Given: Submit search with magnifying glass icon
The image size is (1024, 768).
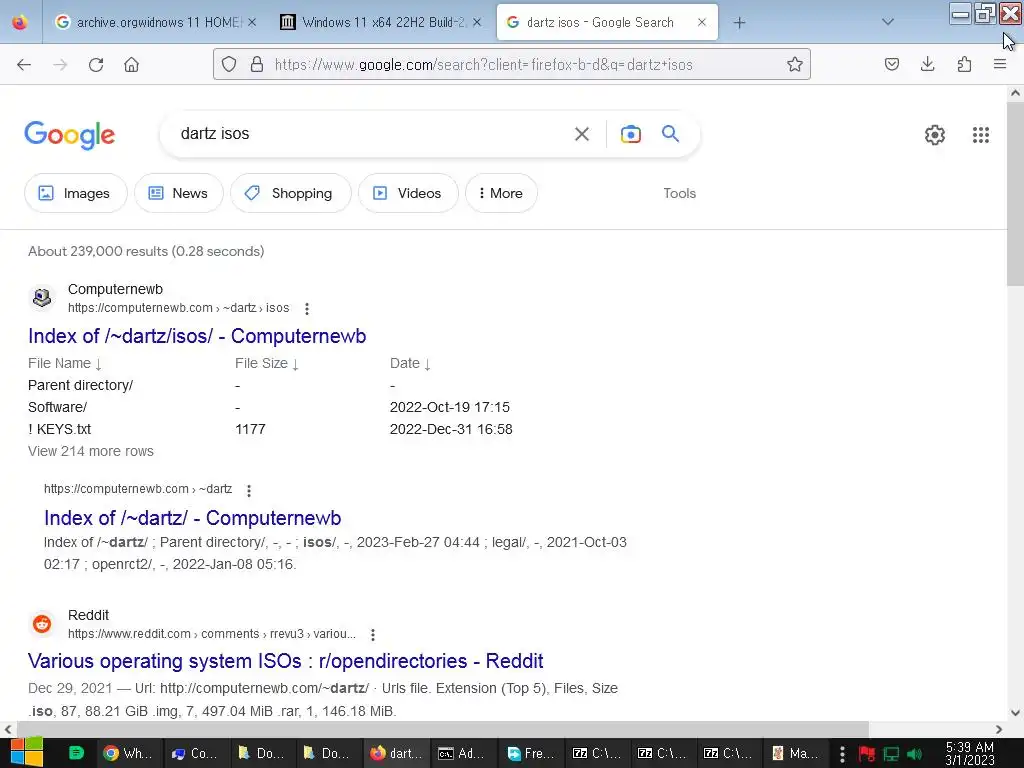Looking at the screenshot, I should 670,134.
